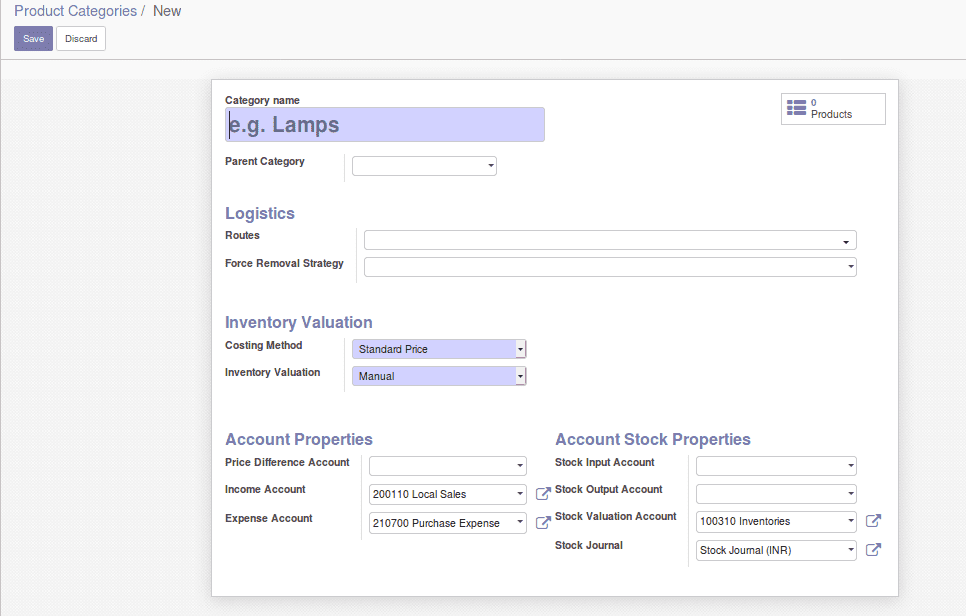This screenshot has height=616, width=966.
Task: Open the Routes dropdown
Action: point(610,240)
